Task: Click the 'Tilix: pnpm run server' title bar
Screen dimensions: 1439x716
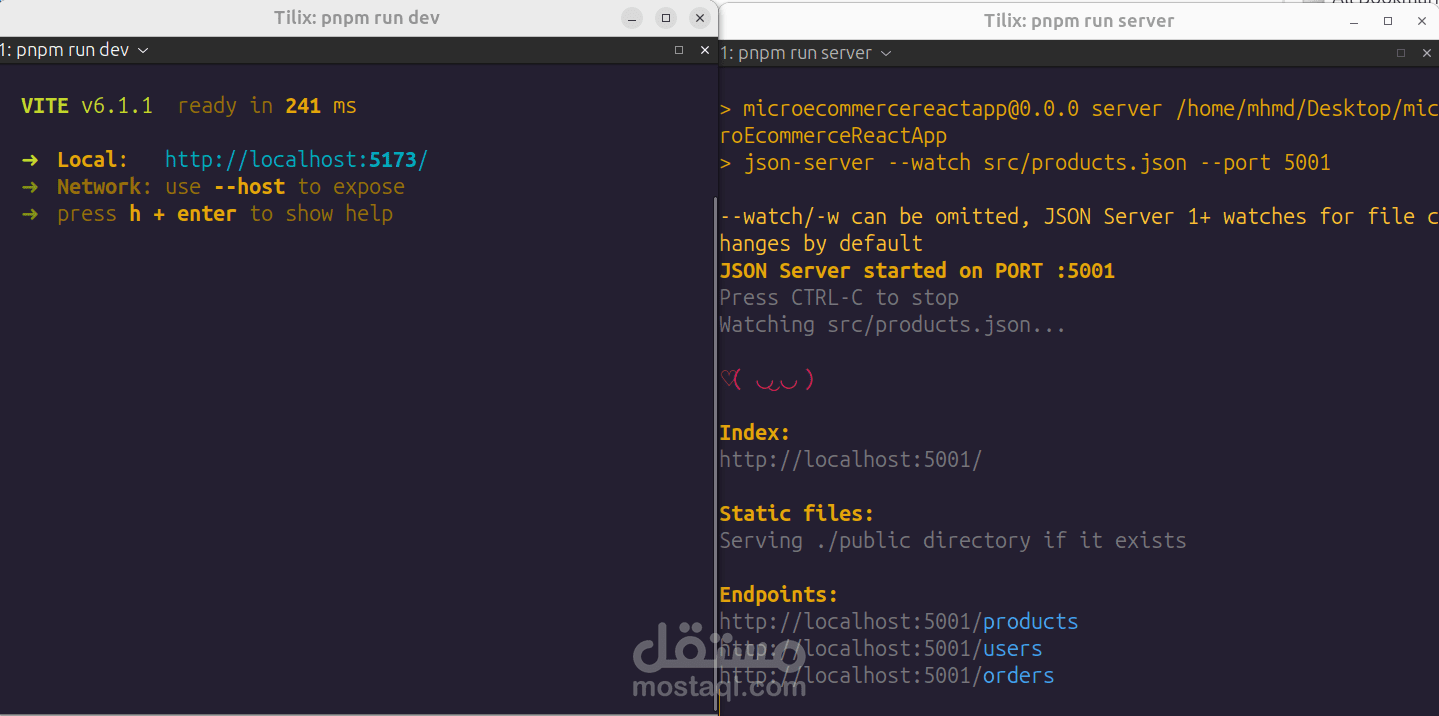Action: point(1079,21)
